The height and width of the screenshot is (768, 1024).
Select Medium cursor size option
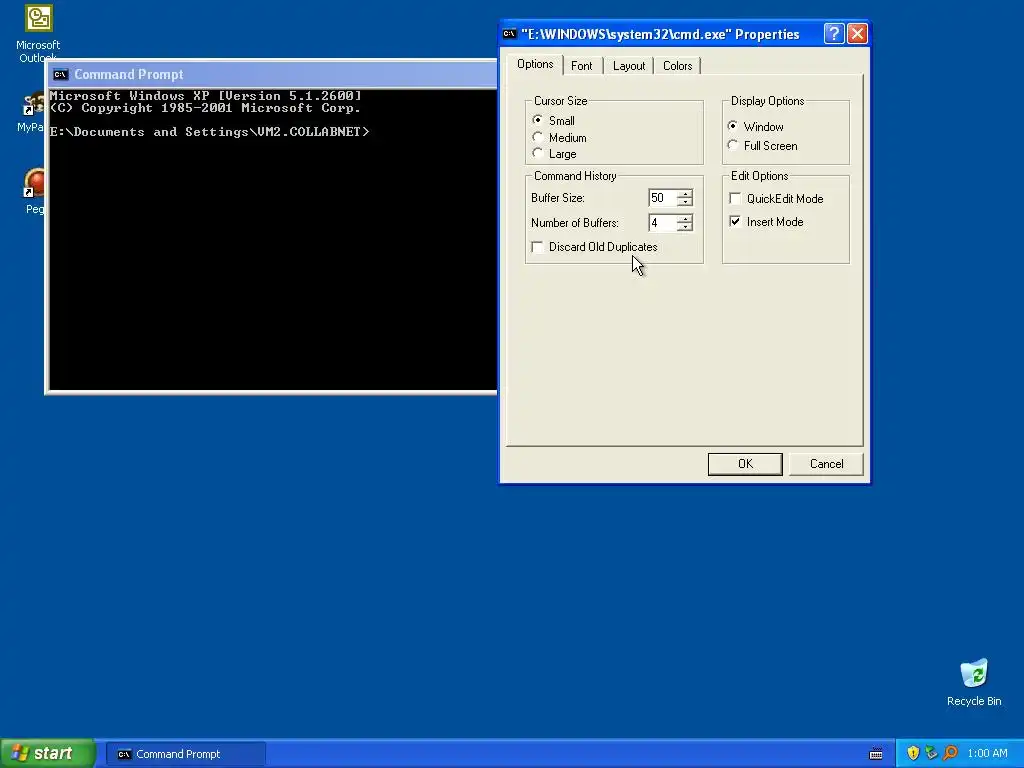coord(537,137)
